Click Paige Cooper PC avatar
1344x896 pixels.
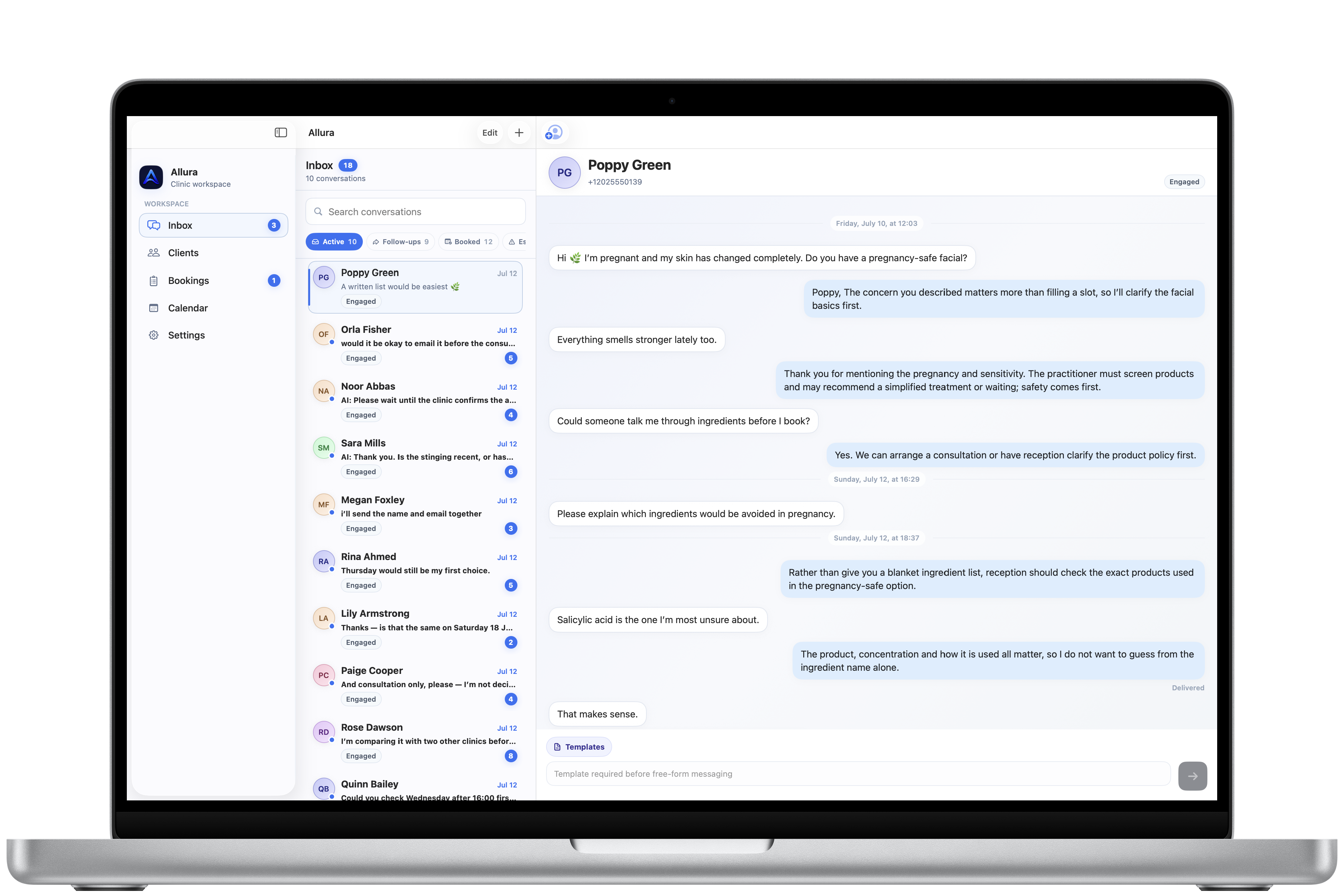coord(323,675)
